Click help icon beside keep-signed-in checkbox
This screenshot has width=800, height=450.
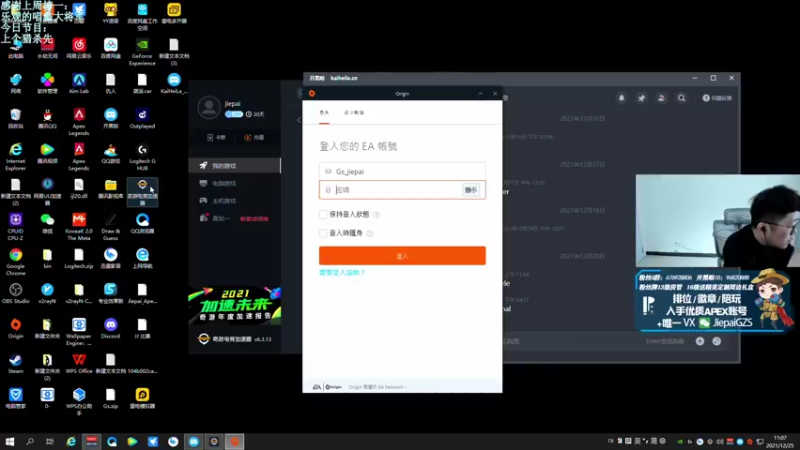pyautogui.click(x=376, y=215)
